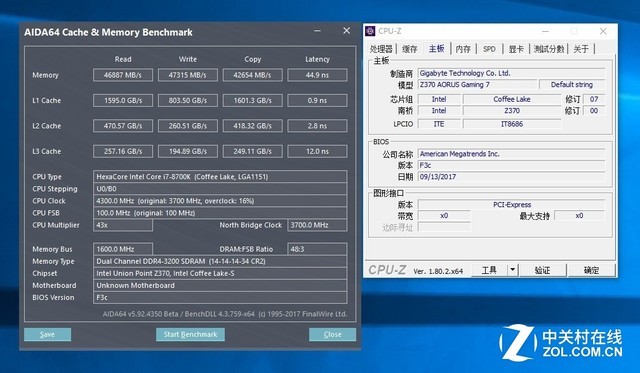Select L3 Cache latency 12.0 ns
Image resolution: width=640 pixels, height=373 pixels.
coord(318,151)
